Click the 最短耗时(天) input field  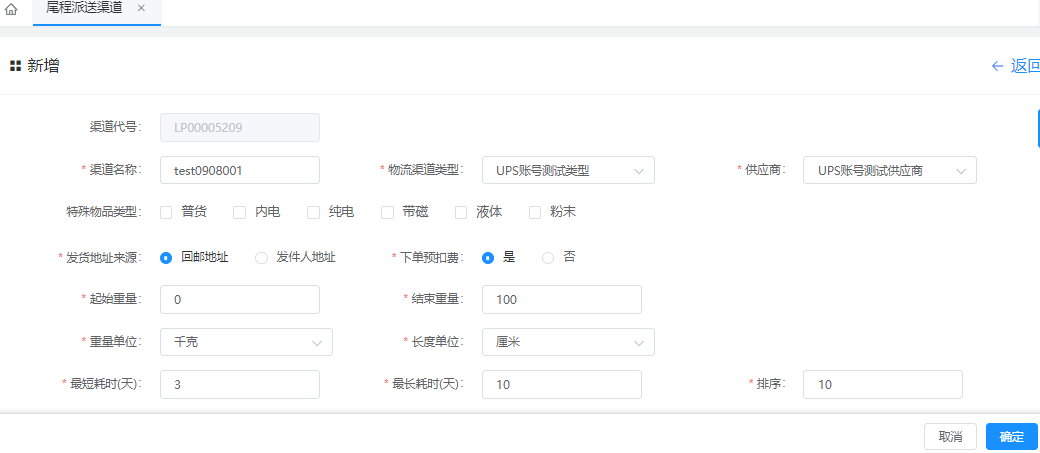pos(240,384)
